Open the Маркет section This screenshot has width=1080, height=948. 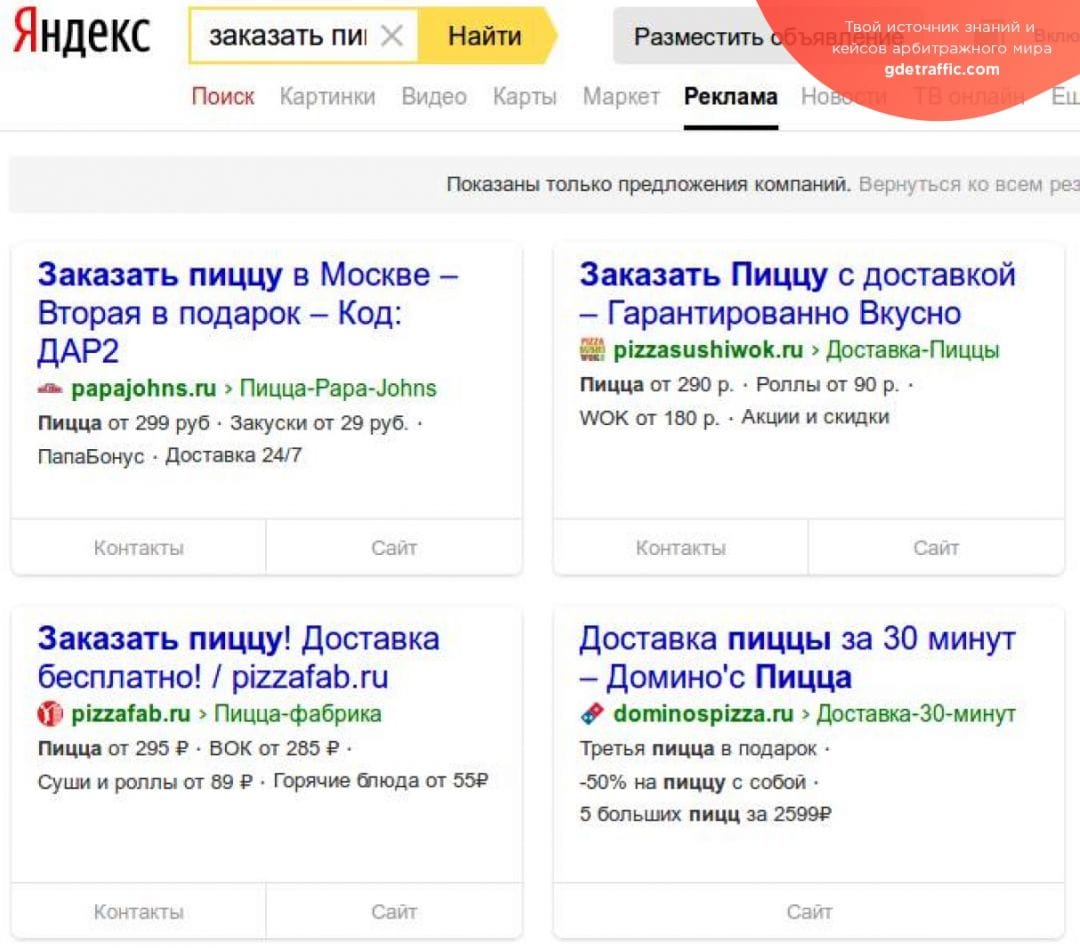621,96
